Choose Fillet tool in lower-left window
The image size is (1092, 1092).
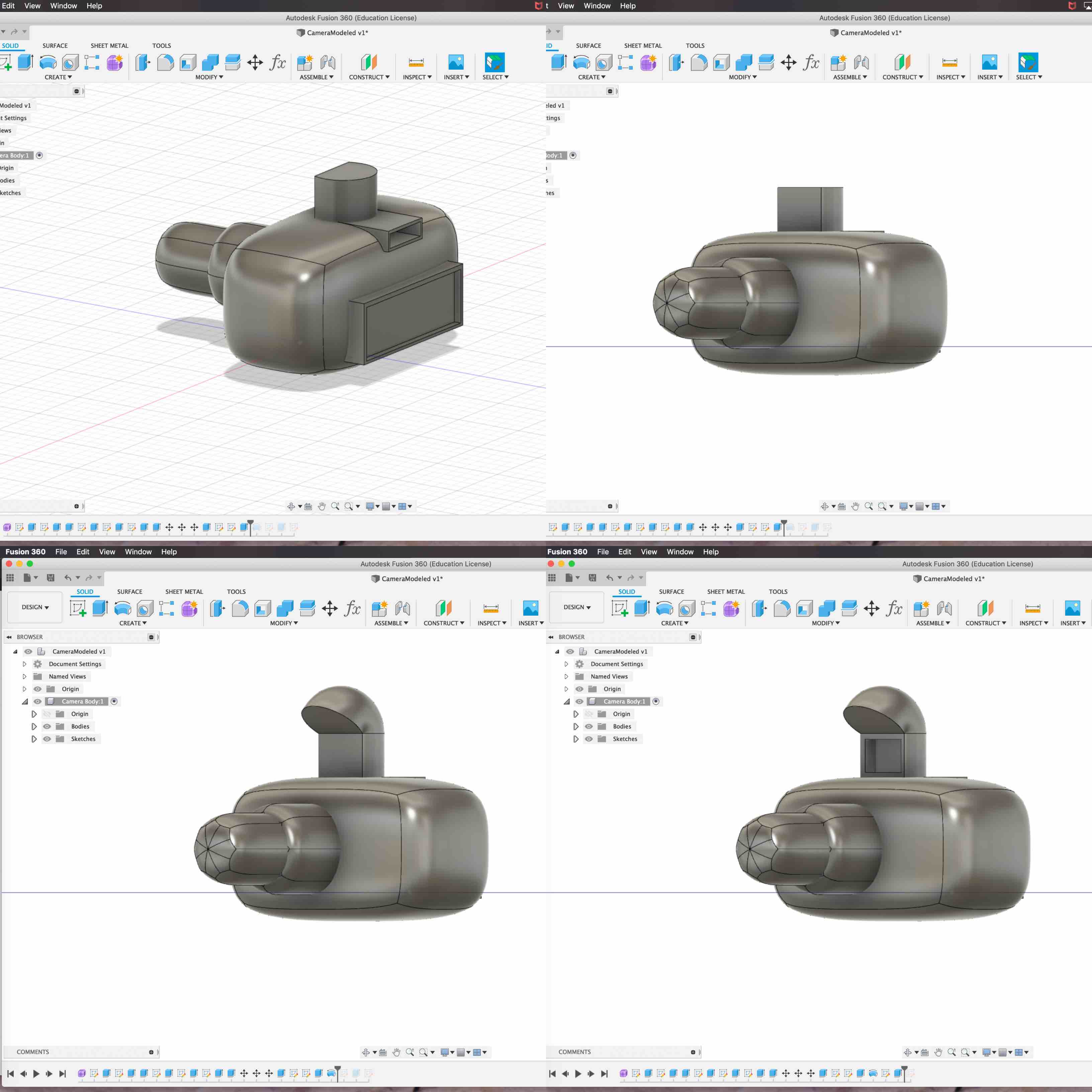tap(240, 608)
